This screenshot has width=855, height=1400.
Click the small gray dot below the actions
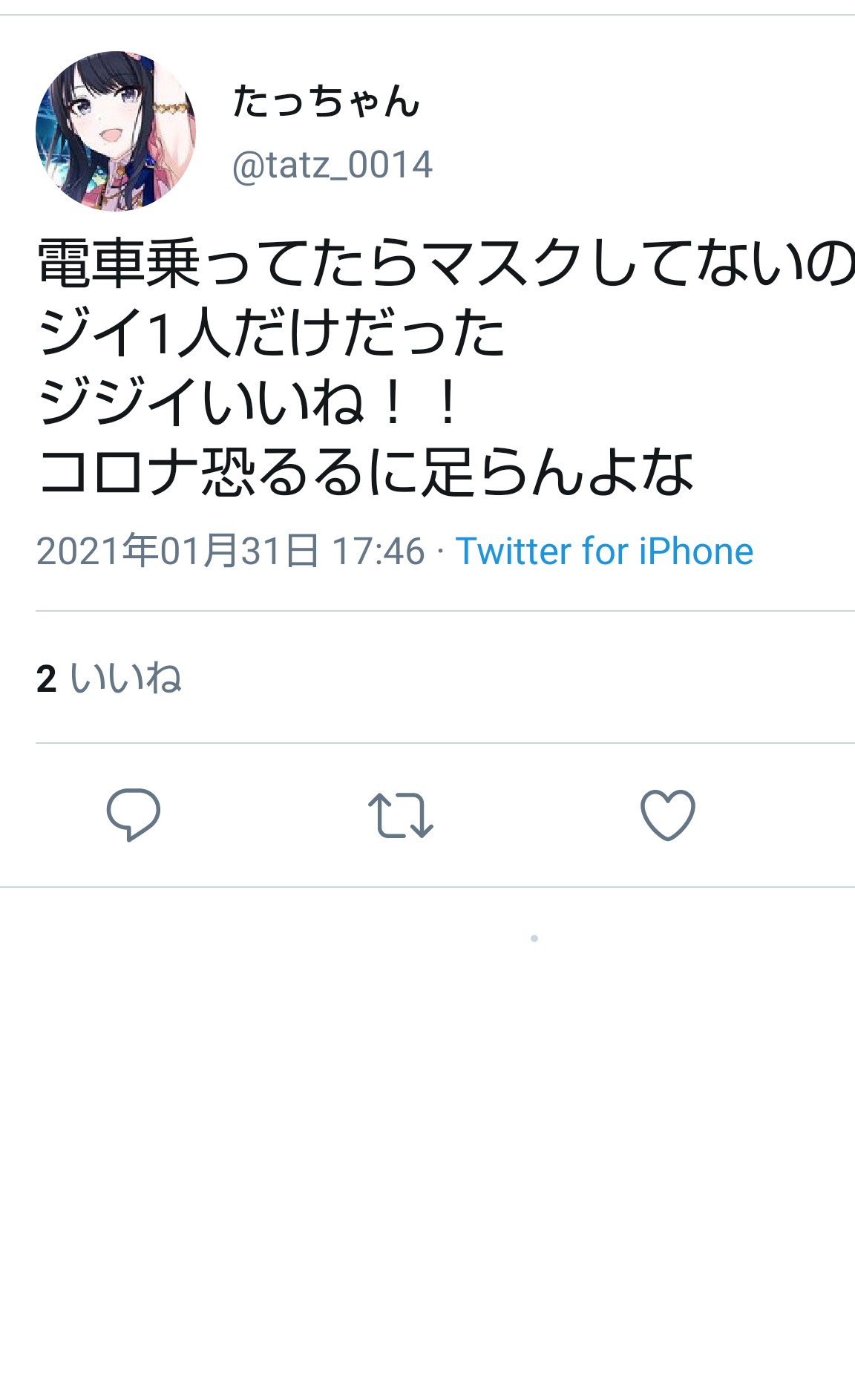tap(534, 938)
